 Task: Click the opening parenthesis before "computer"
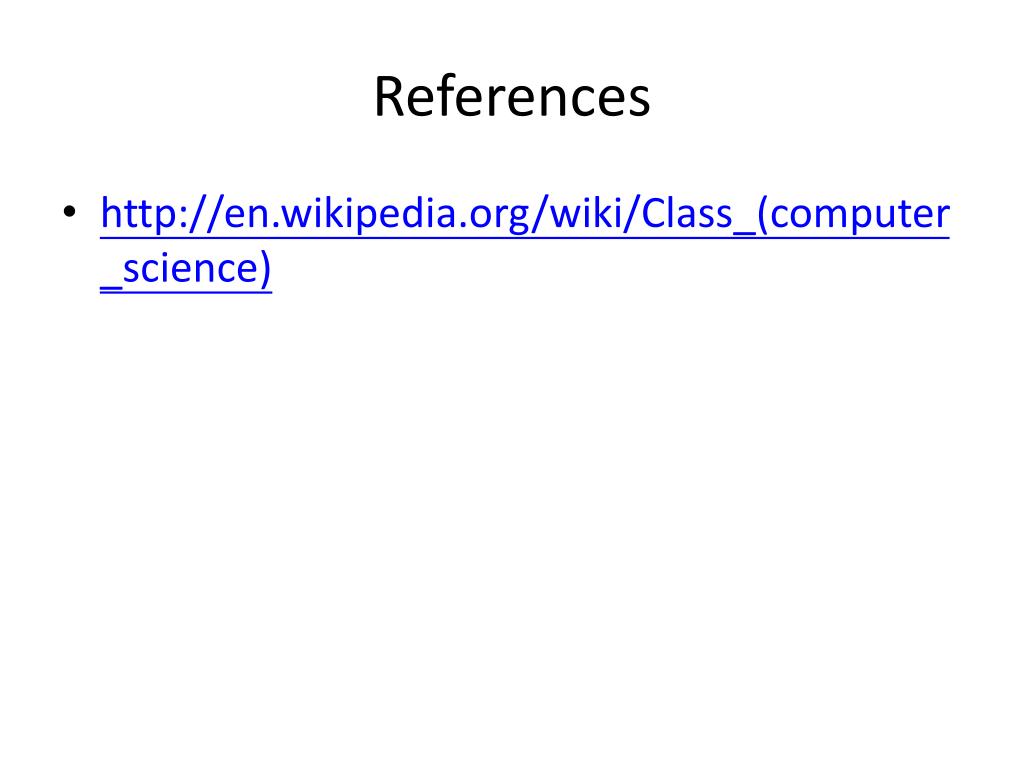pyautogui.click(x=762, y=214)
